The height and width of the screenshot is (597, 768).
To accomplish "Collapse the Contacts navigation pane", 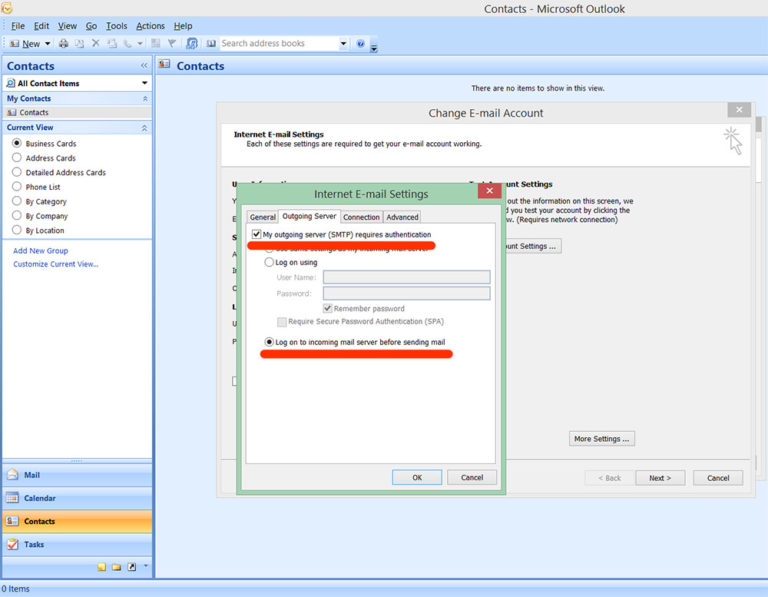I will point(144,66).
